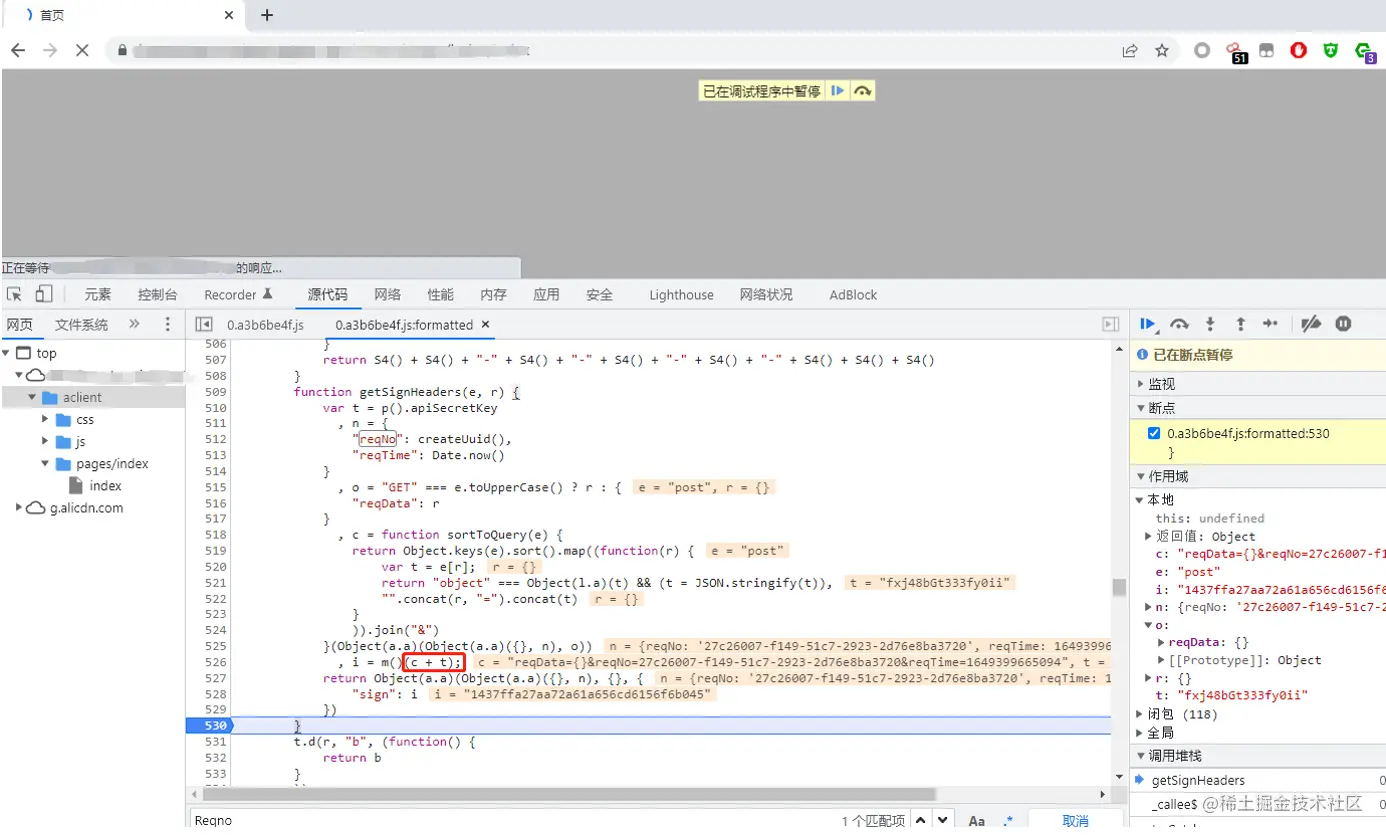The width and height of the screenshot is (1386, 837).
Task: Uncheck breakpoint 0.a3b6be4f.js:formatted:530
Action: [x=1154, y=433]
